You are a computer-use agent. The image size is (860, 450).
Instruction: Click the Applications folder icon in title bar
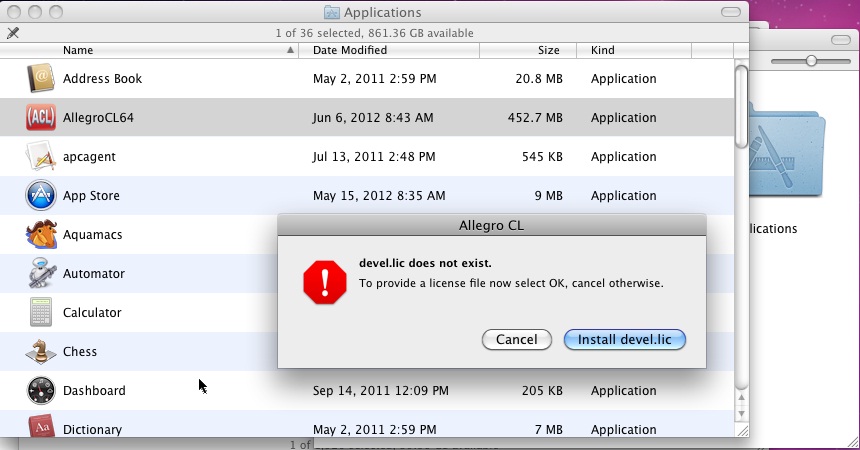coord(332,13)
